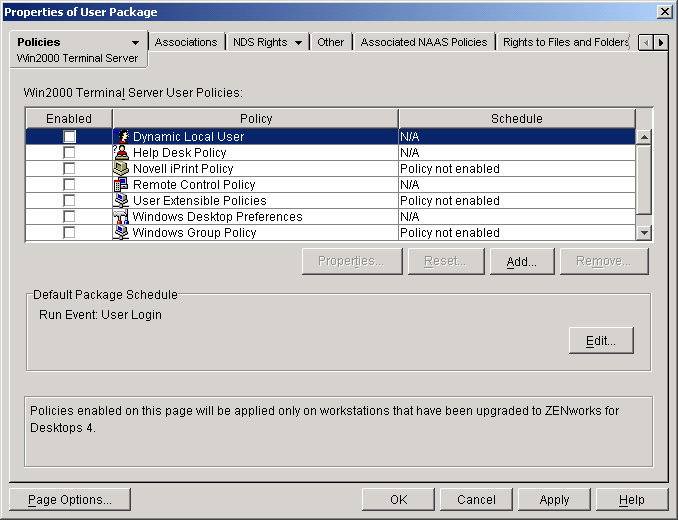This screenshot has width=678, height=520.
Task: Enable the Dynamic Local User checkbox
Action: coord(69,137)
